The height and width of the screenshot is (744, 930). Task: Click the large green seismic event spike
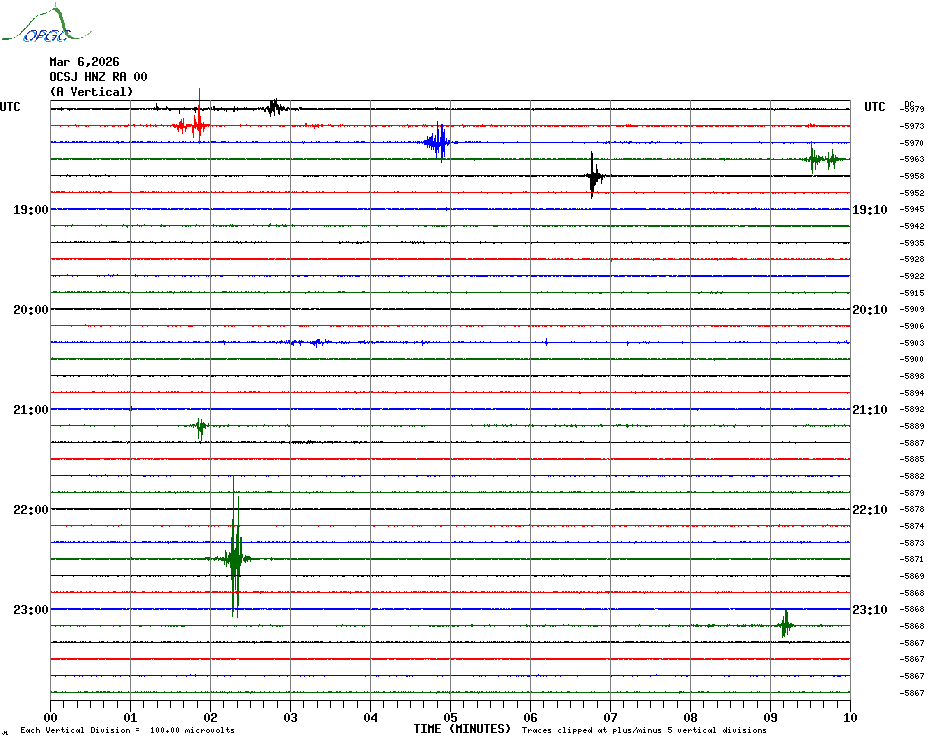point(234,558)
